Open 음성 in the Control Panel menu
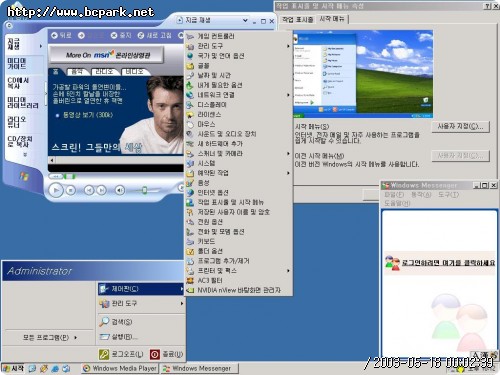The width and height of the screenshot is (500, 375). pyautogui.click(x=239, y=183)
